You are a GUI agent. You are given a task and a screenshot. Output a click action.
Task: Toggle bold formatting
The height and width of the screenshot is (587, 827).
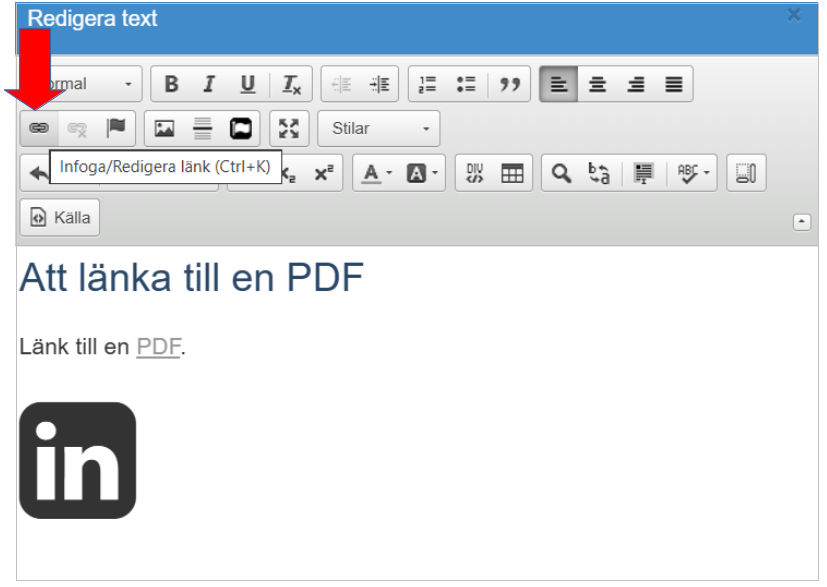click(171, 84)
